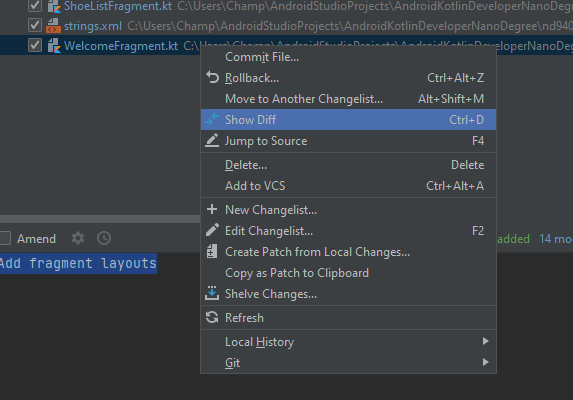
Task: Select Copy as Patch to Clipboard
Action: click(348, 273)
